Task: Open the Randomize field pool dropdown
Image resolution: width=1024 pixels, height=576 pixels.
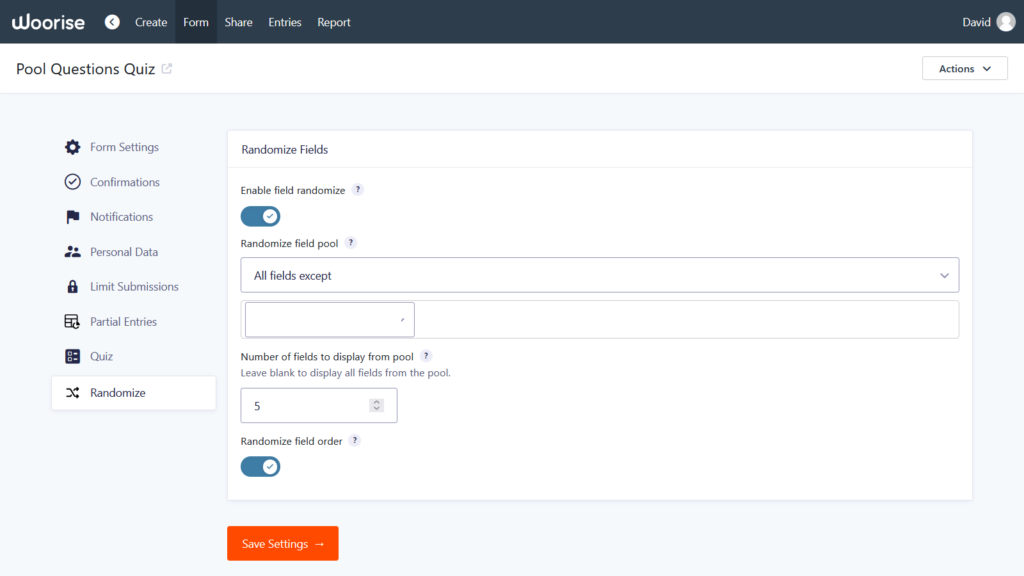Action: point(600,274)
